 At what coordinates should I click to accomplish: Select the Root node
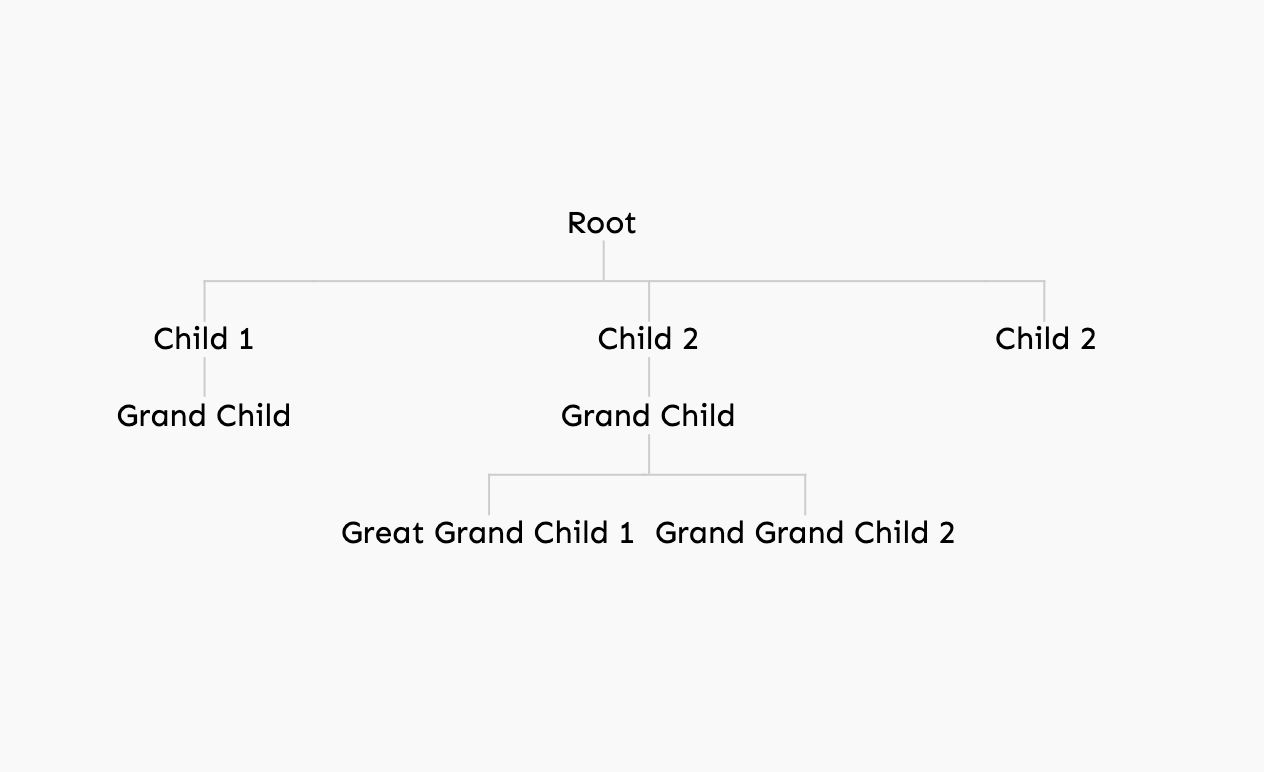[x=602, y=223]
